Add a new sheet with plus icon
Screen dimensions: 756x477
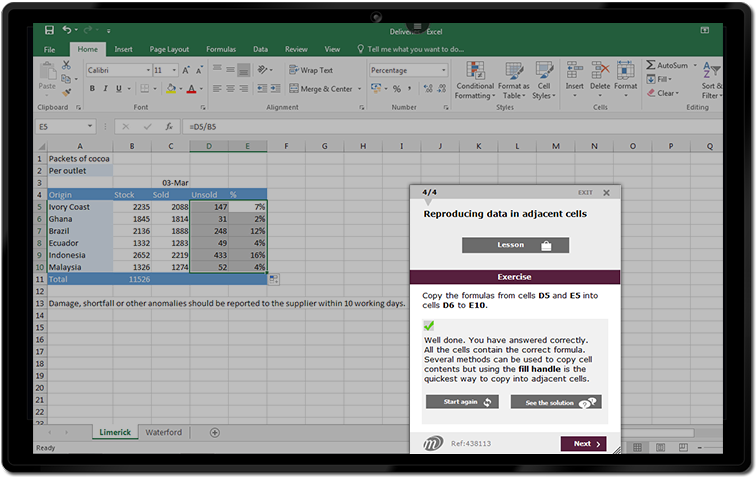(214, 432)
